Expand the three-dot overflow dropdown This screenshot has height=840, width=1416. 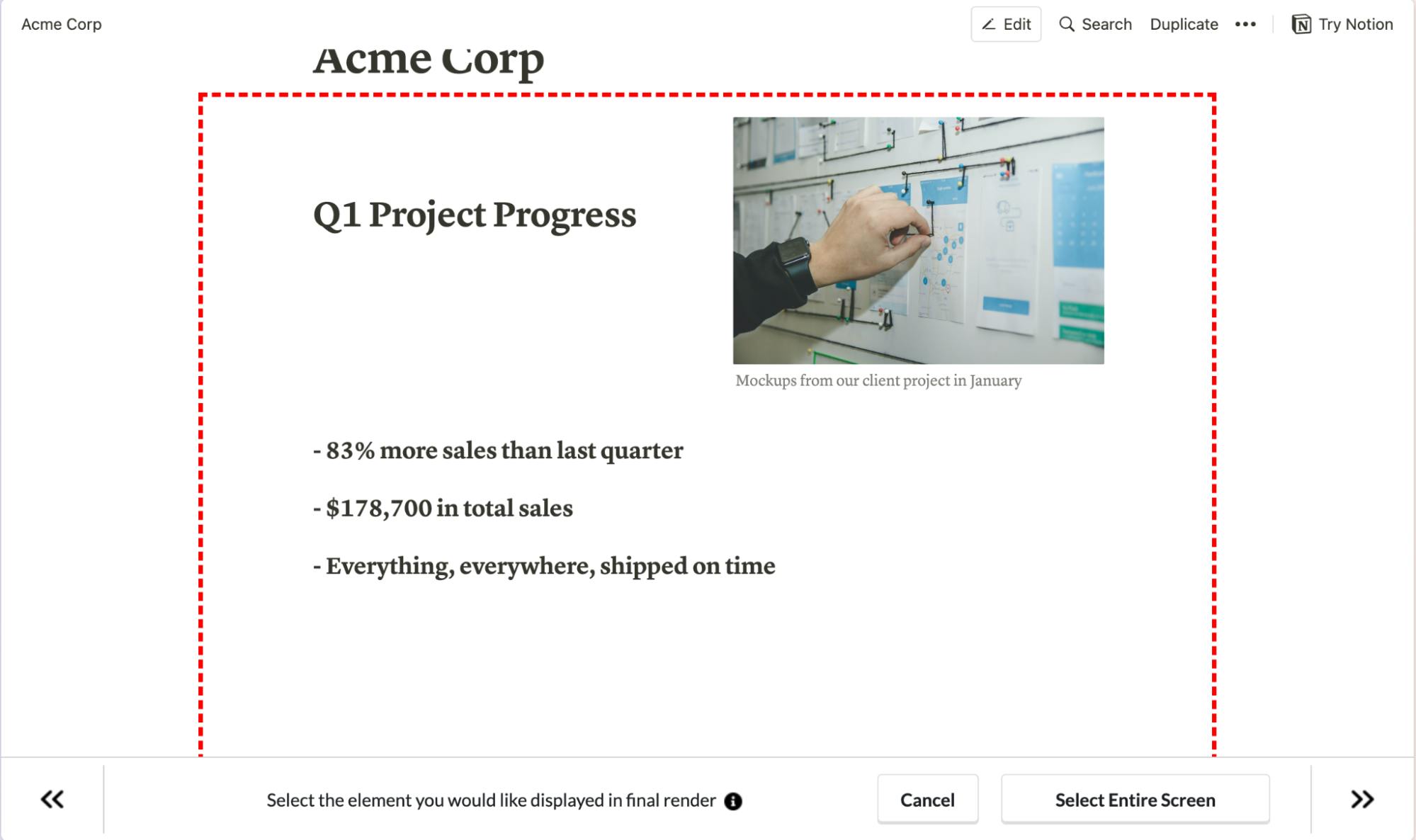tap(1246, 24)
